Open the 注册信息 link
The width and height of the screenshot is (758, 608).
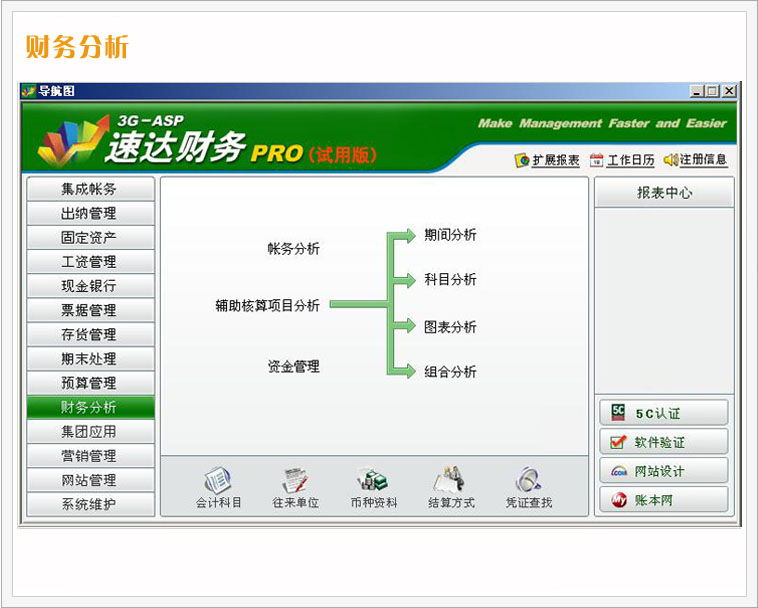pyautogui.click(x=703, y=159)
